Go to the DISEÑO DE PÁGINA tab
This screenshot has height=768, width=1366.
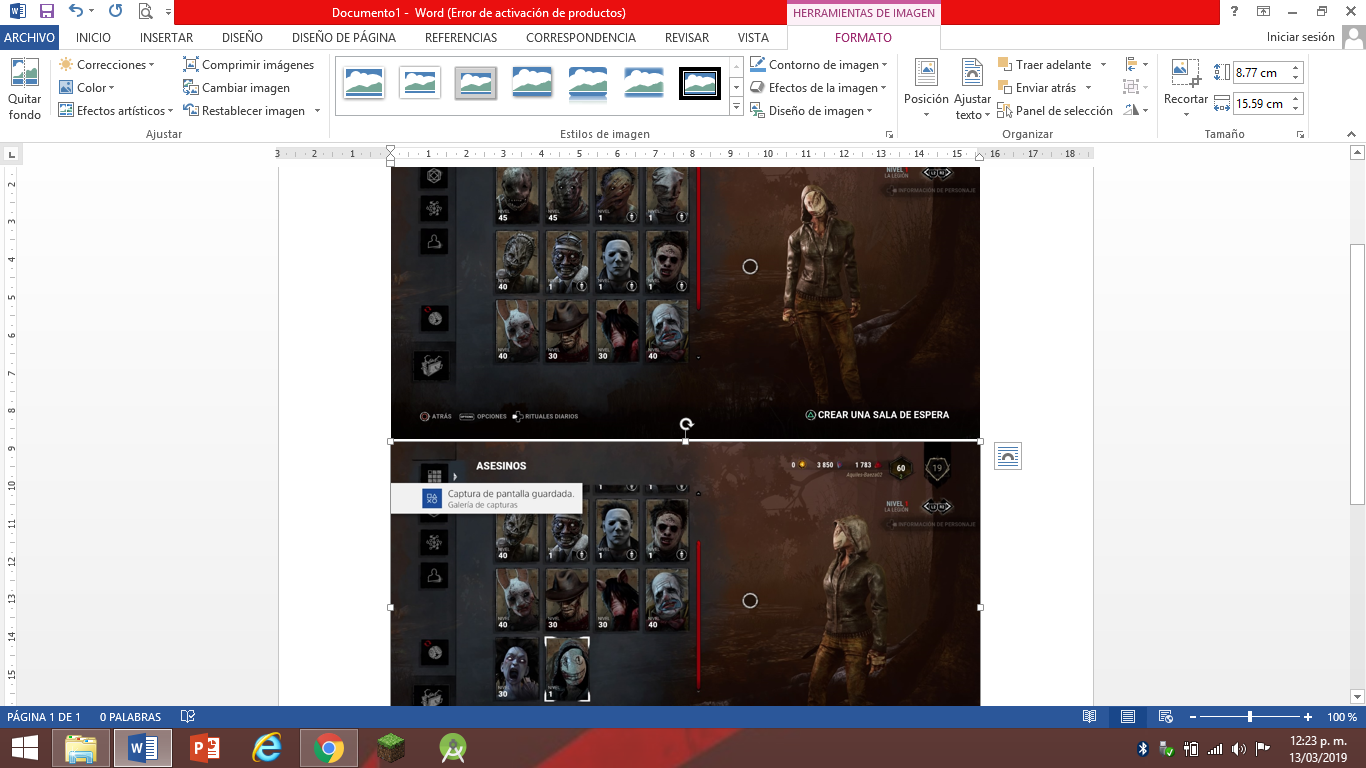click(x=344, y=38)
